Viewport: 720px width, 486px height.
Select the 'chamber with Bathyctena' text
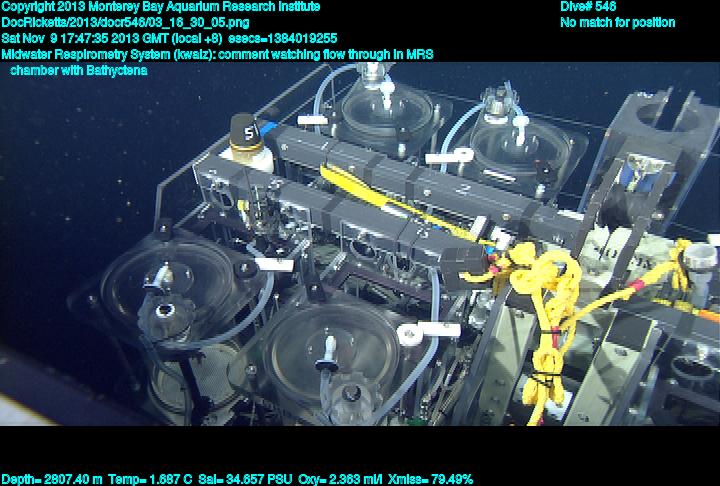coord(79,71)
